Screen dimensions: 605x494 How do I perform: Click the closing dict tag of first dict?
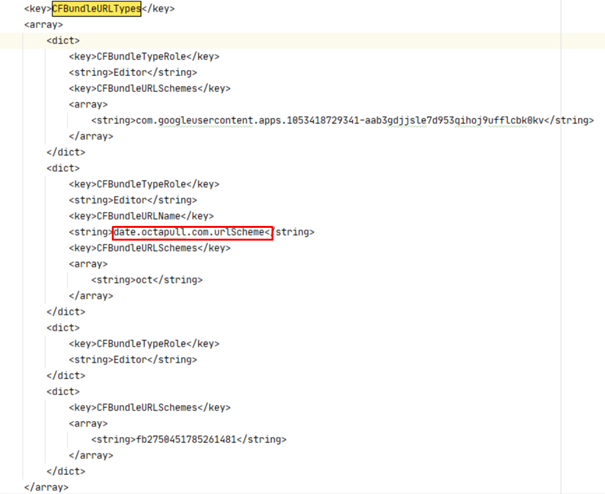click(66, 152)
